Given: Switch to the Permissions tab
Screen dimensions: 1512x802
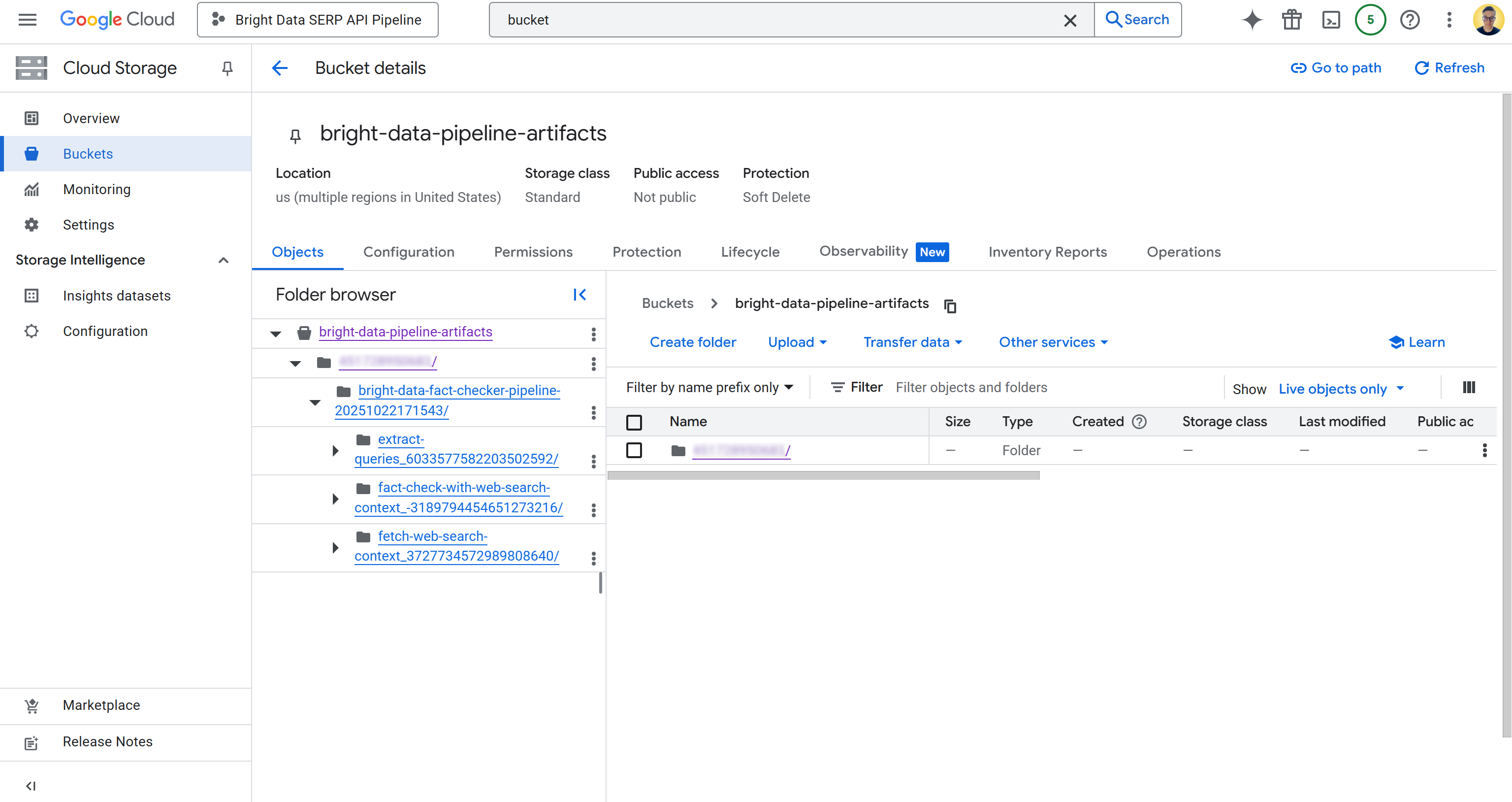Looking at the screenshot, I should pos(533,252).
